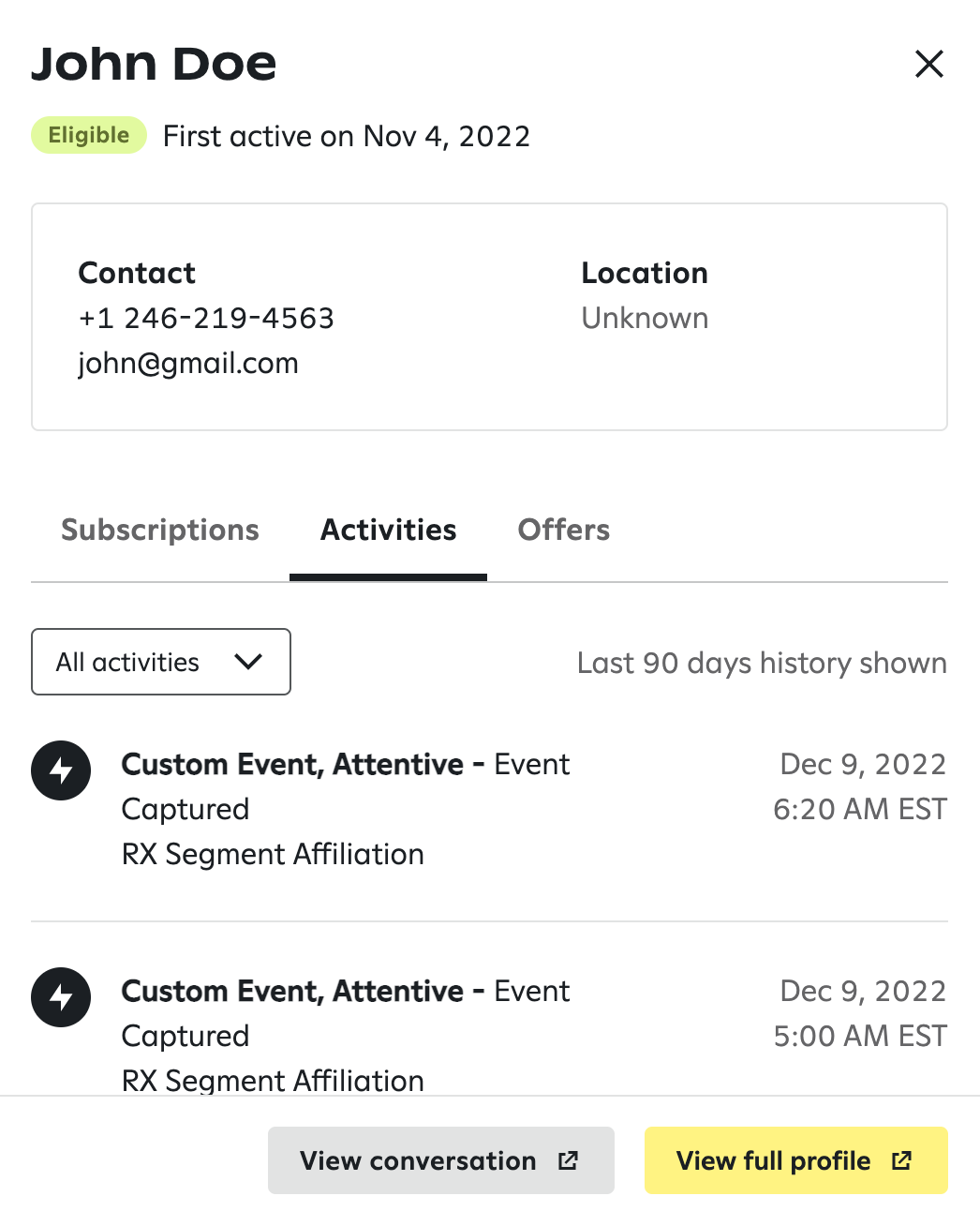Switch to the Subscriptions tab
Viewport: 980px width, 1211px height.
160,531
